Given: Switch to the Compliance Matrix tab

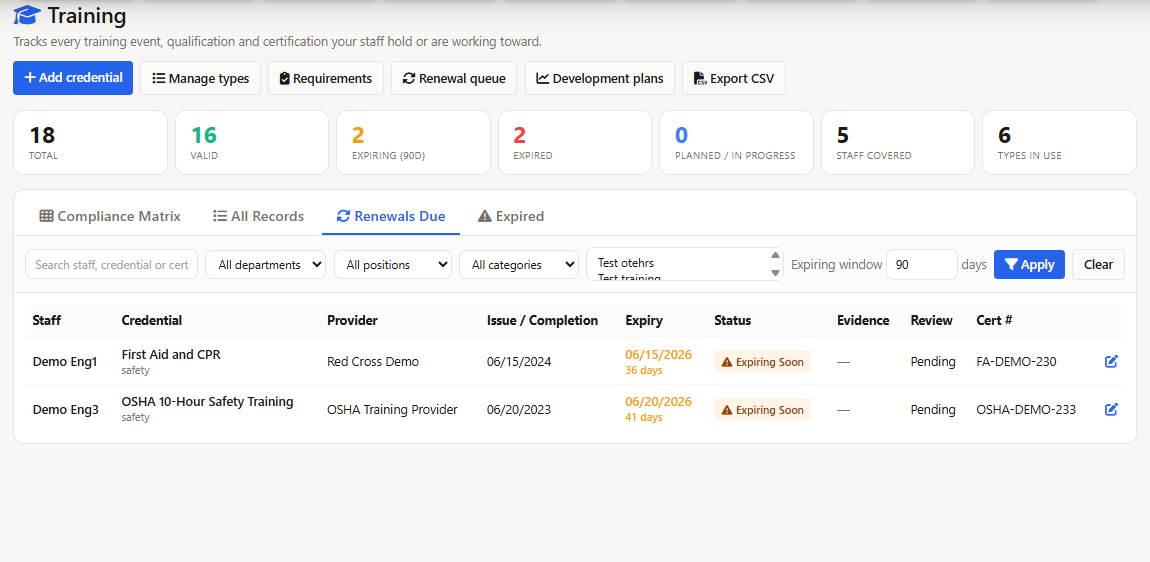Looking at the screenshot, I should click(110, 216).
